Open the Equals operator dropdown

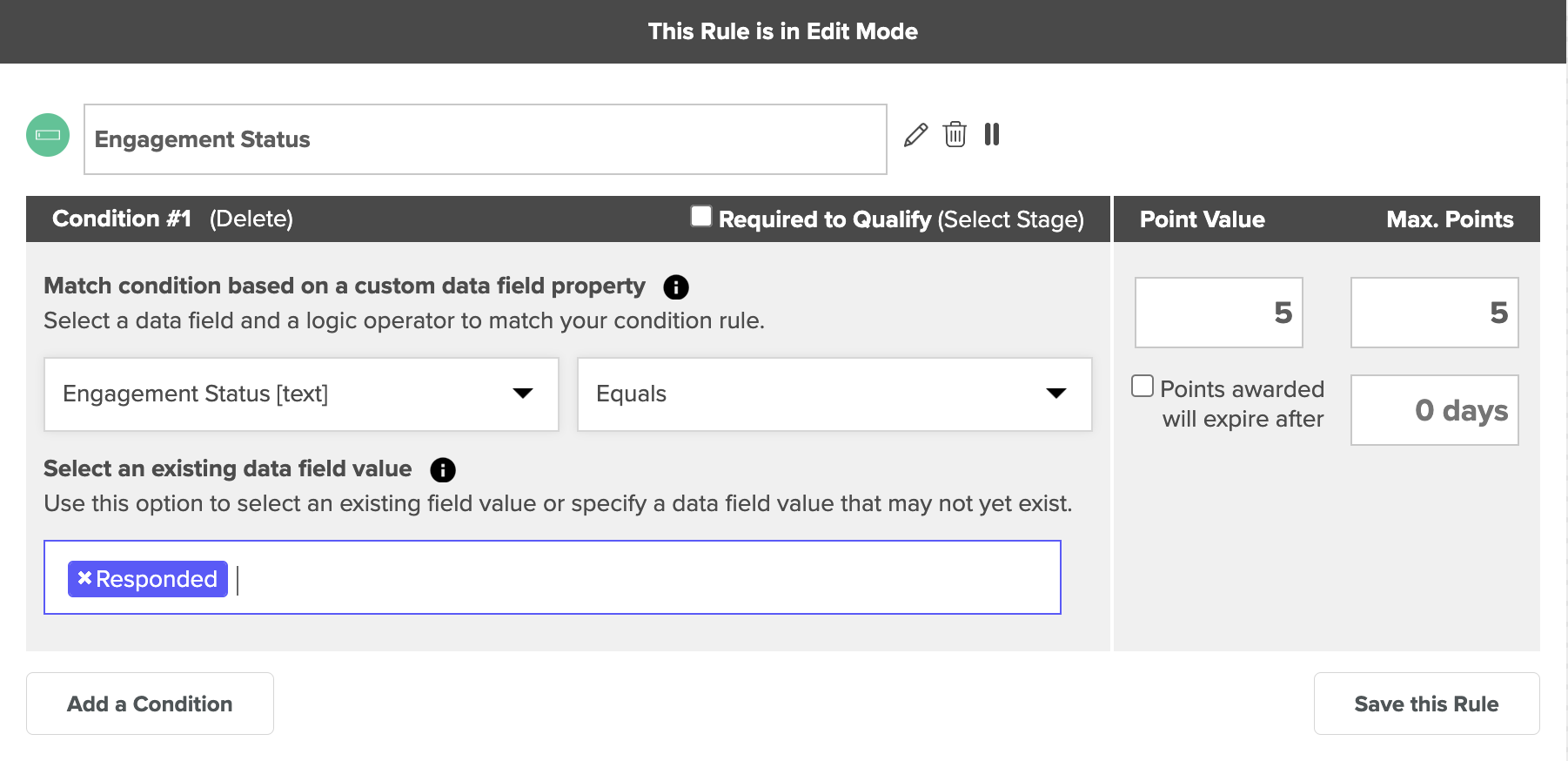click(834, 394)
